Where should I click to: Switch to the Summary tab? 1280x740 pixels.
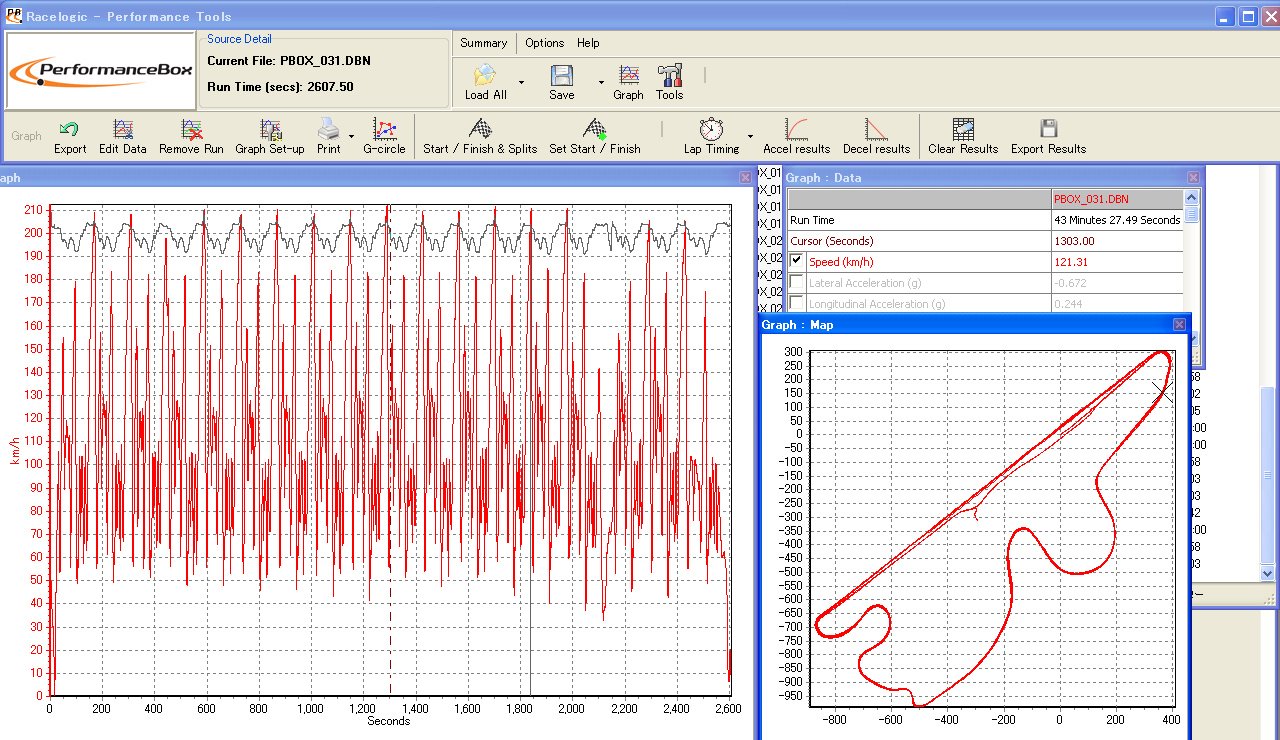(x=484, y=43)
